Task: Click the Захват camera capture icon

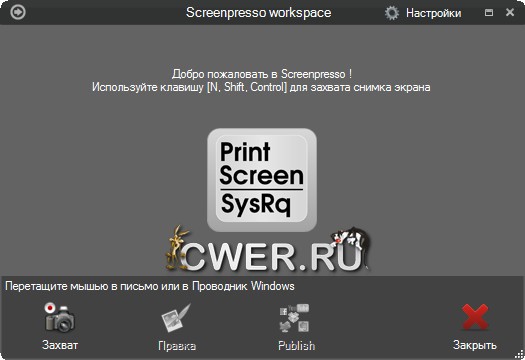Action: [x=60, y=317]
